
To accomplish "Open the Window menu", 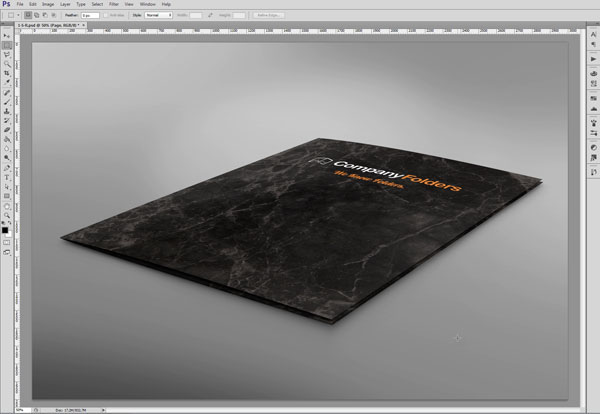I will (x=147, y=4).
